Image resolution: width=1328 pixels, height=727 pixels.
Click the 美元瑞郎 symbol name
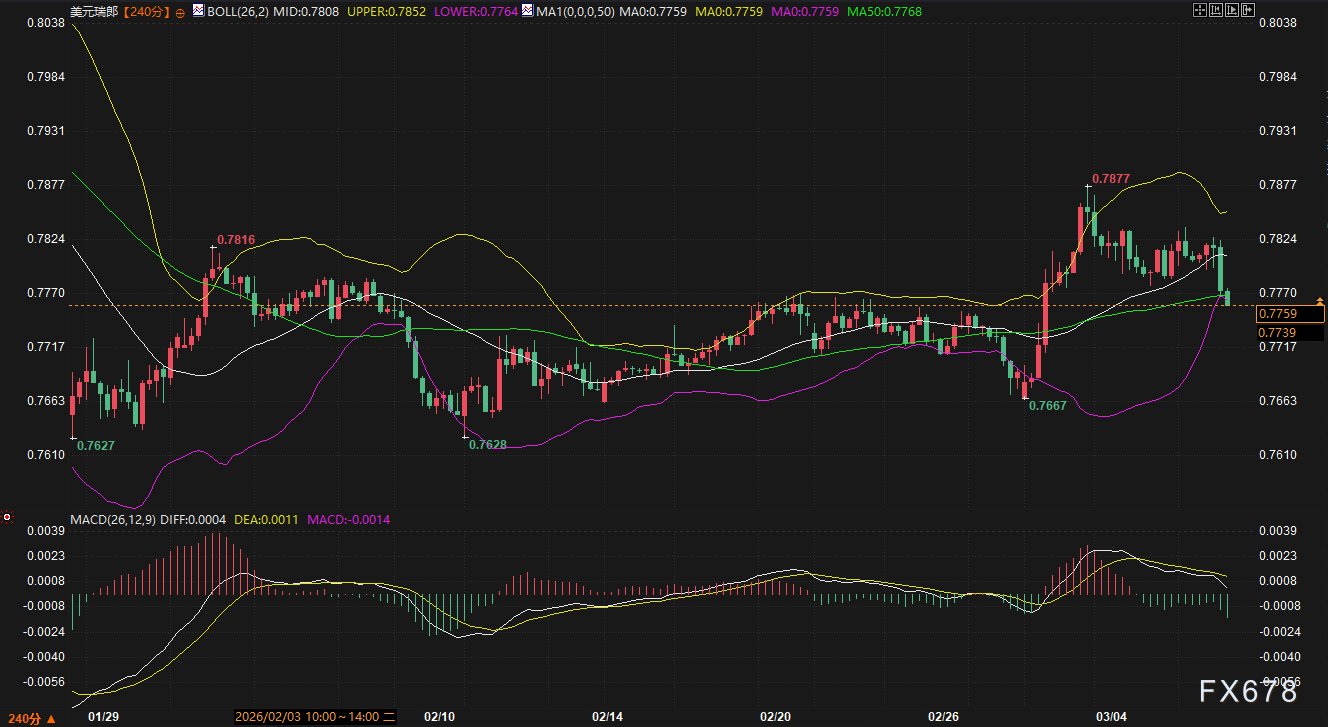93,12
